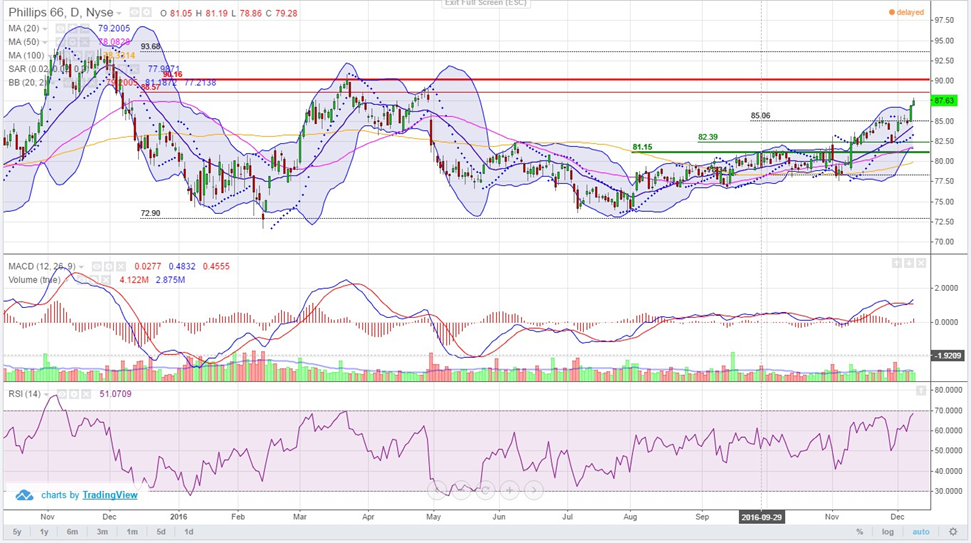Image resolution: width=971 pixels, height=543 pixels.
Task: Click the delayed data status indicator
Action: coord(906,12)
